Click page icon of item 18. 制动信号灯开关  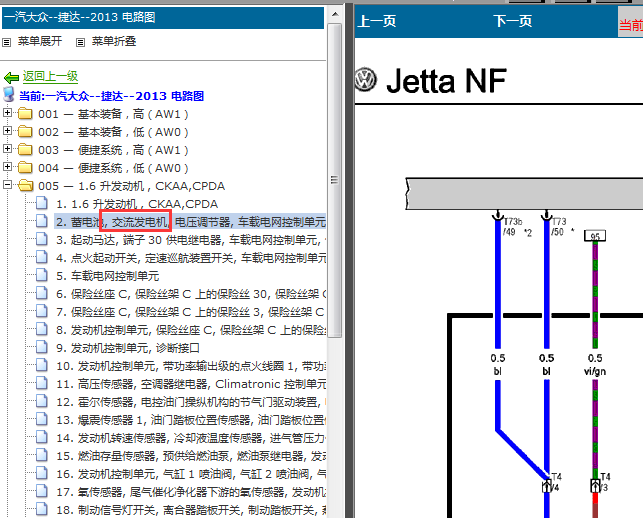point(41,509)
